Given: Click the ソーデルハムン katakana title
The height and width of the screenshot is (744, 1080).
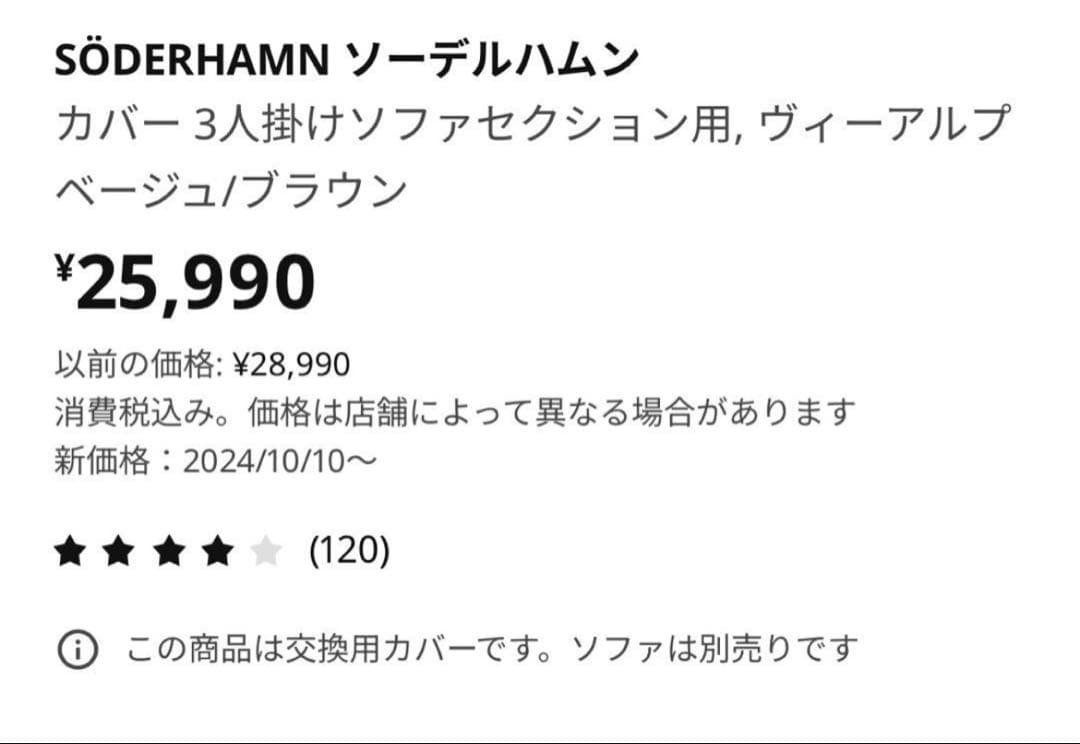Looking at the screenshot, I should click(494, 62).
